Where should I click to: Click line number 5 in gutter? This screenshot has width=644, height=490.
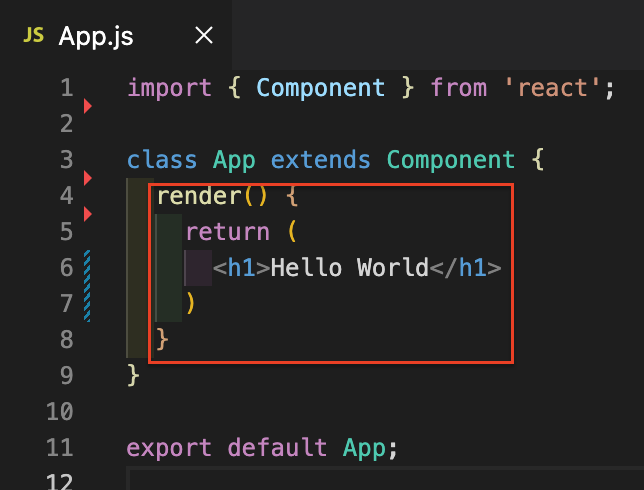point(67,231)
